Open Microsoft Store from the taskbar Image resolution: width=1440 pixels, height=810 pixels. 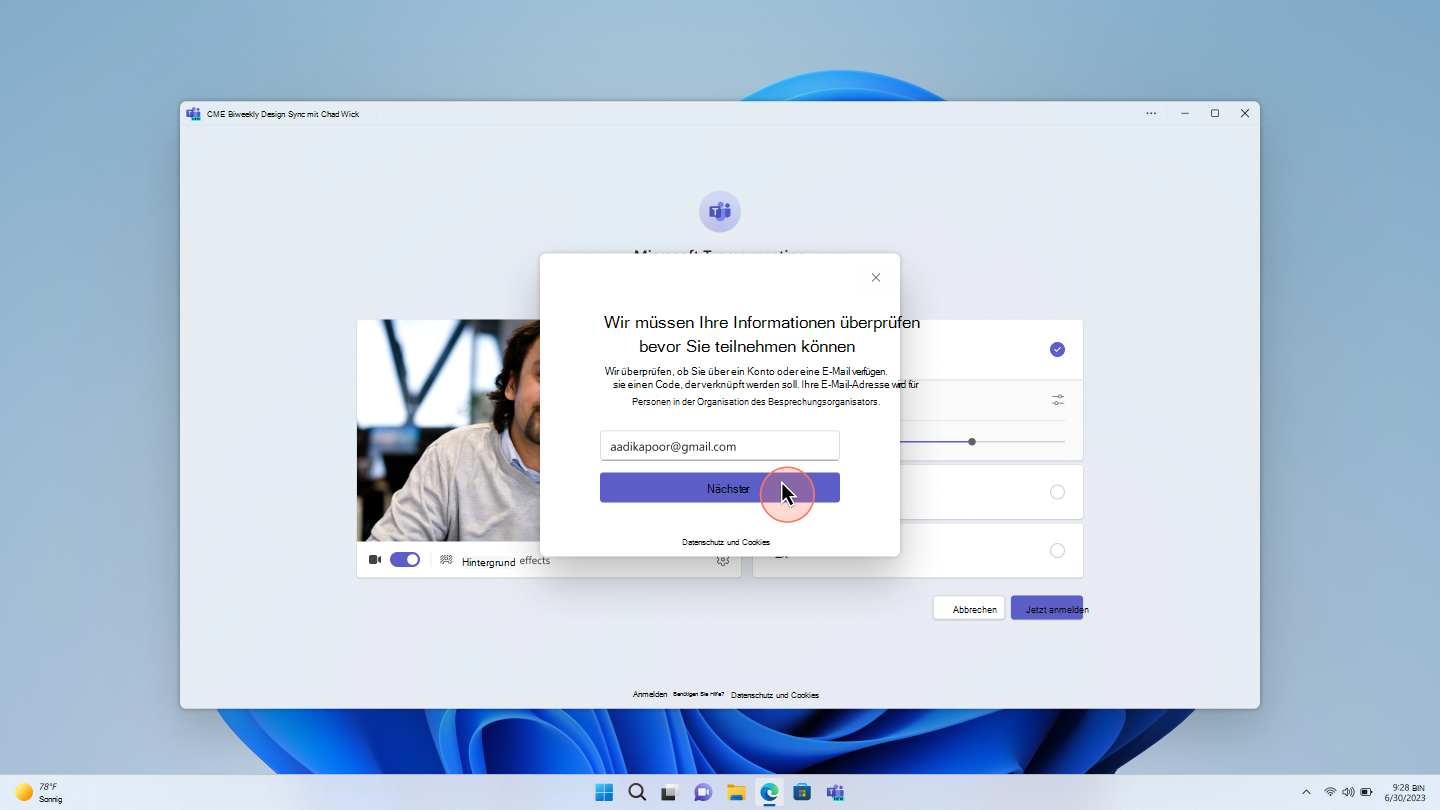(x=802, y=792)
